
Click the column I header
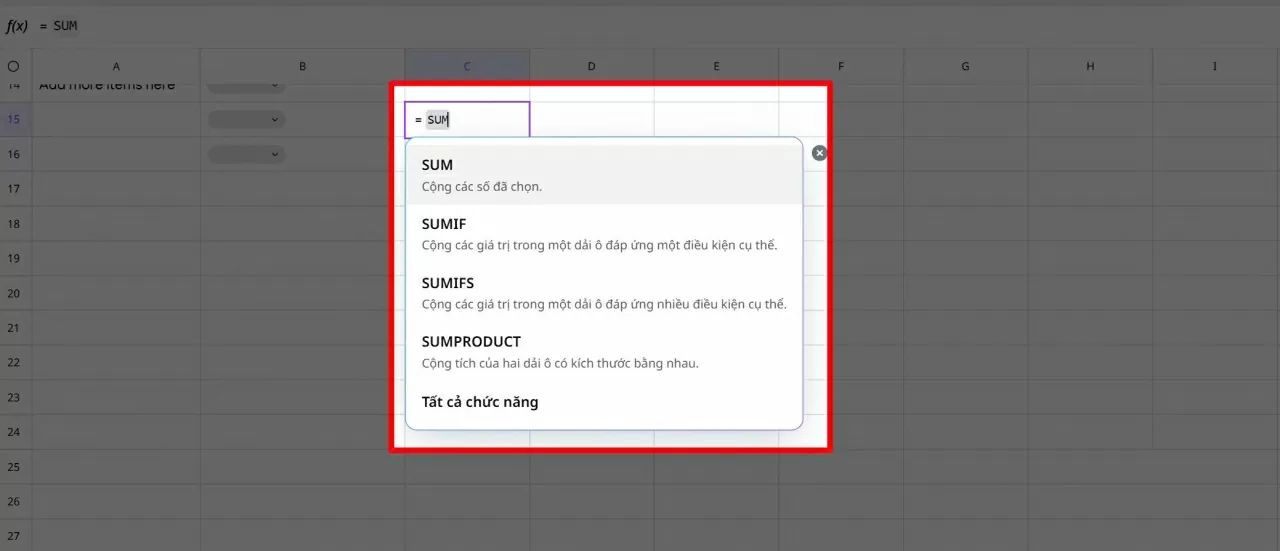[x=1215, y=67]
